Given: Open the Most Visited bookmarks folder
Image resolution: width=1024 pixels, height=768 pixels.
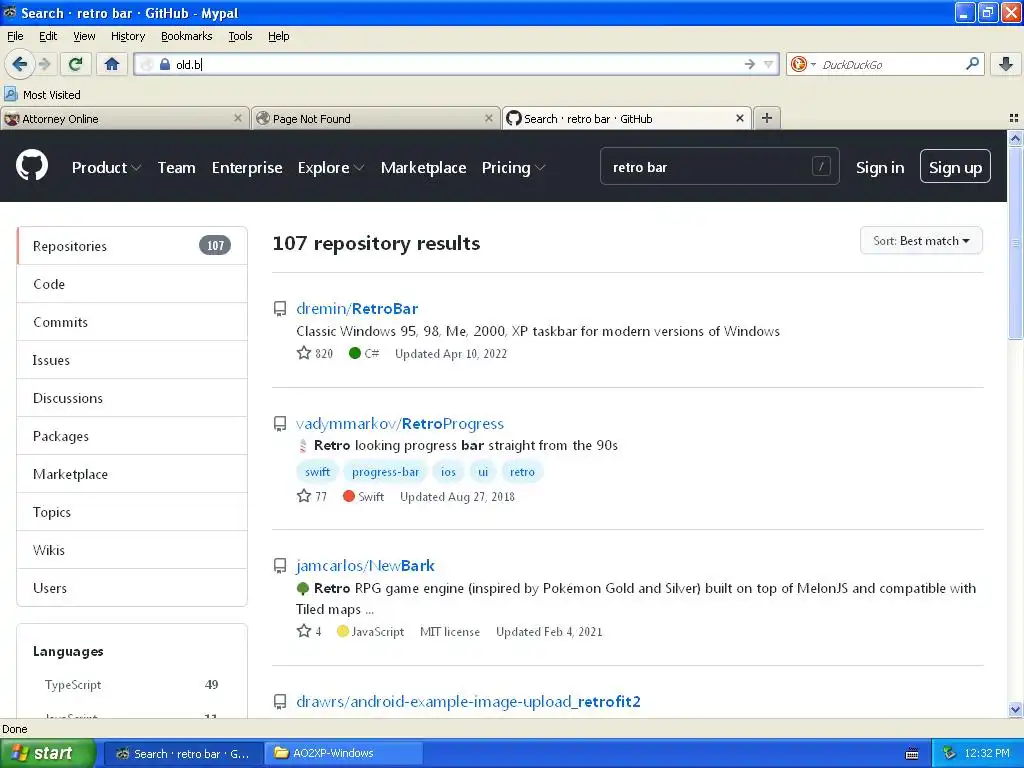Looking at the screenshot, I should 42,95.
